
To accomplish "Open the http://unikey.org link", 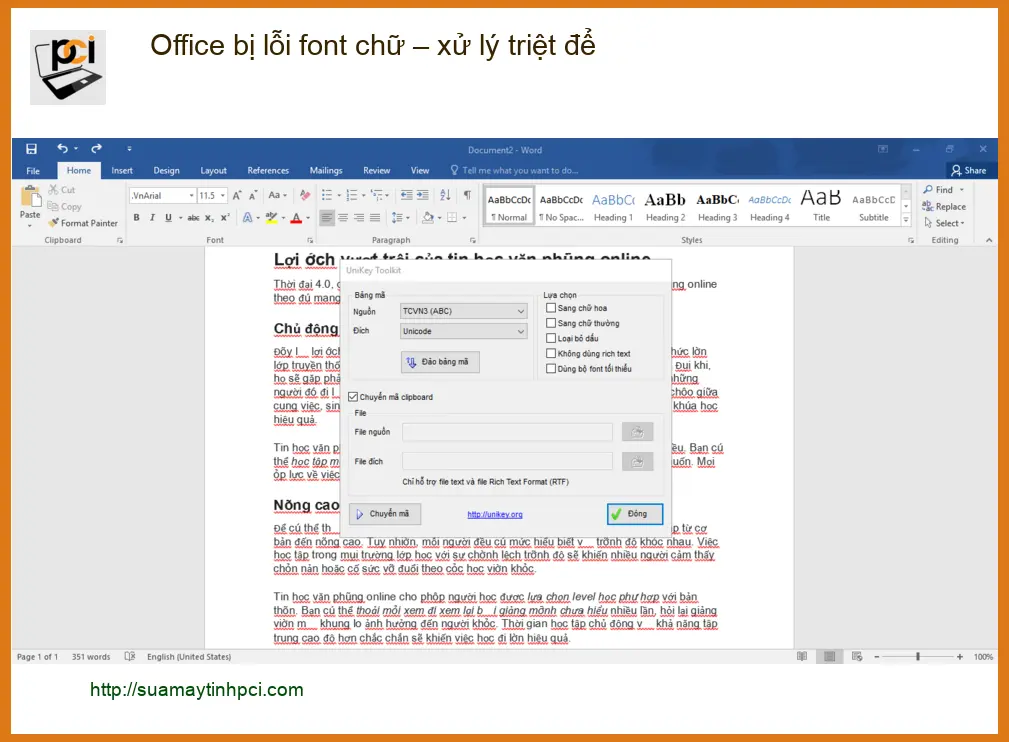I will point(495,514).
